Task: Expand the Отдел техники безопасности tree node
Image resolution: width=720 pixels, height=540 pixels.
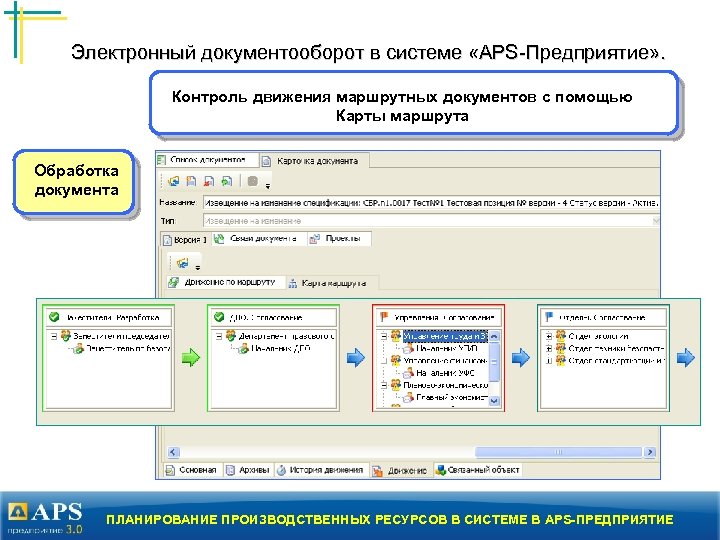Action: coord(549,349)
